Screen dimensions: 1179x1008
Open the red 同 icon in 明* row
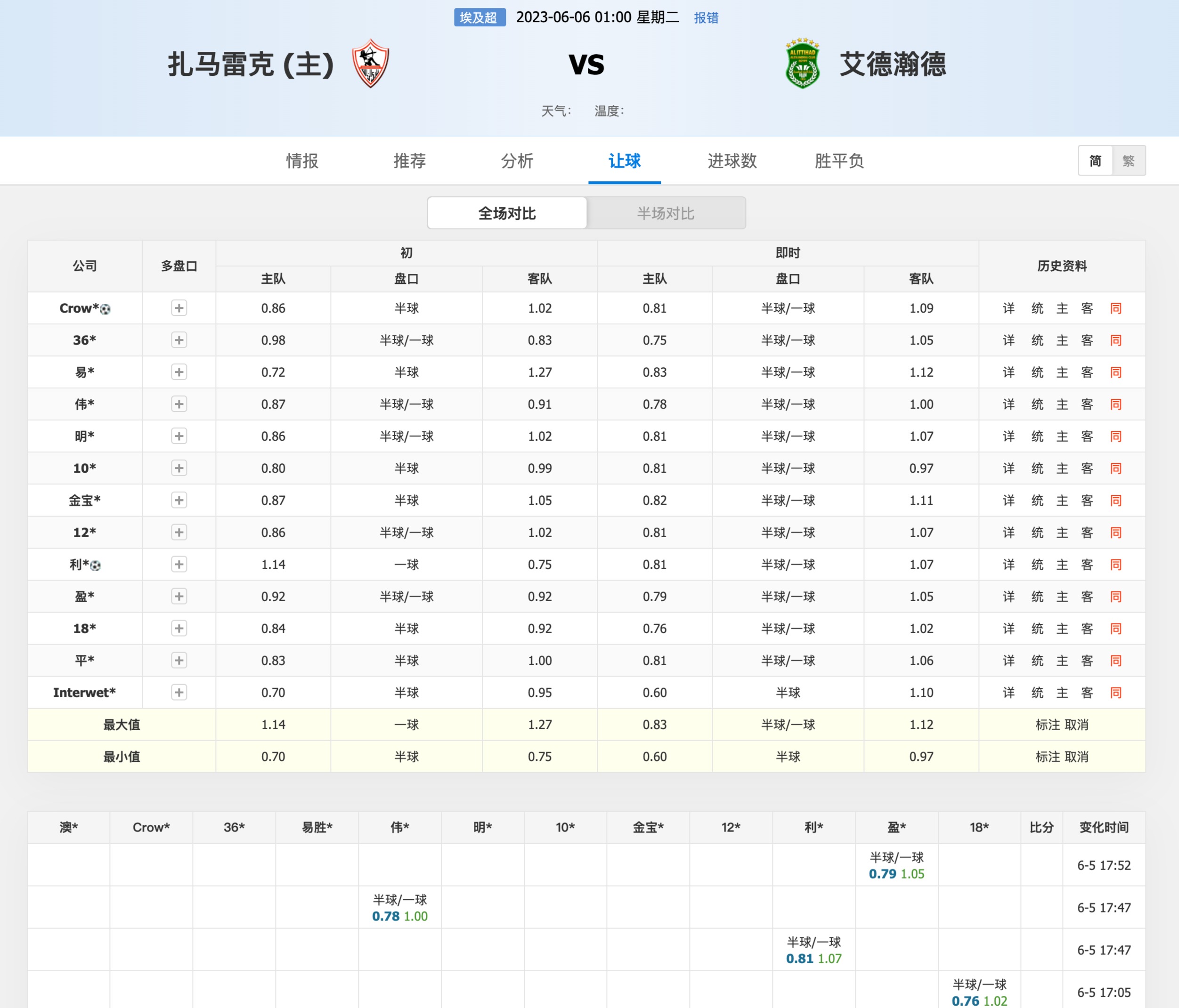(x=1116, y=436)
